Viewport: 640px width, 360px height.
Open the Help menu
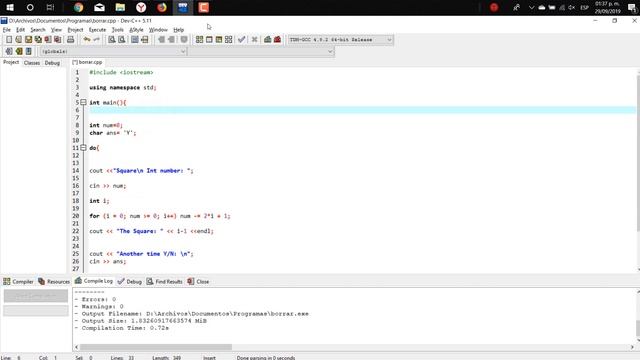(x=178, y=30)
